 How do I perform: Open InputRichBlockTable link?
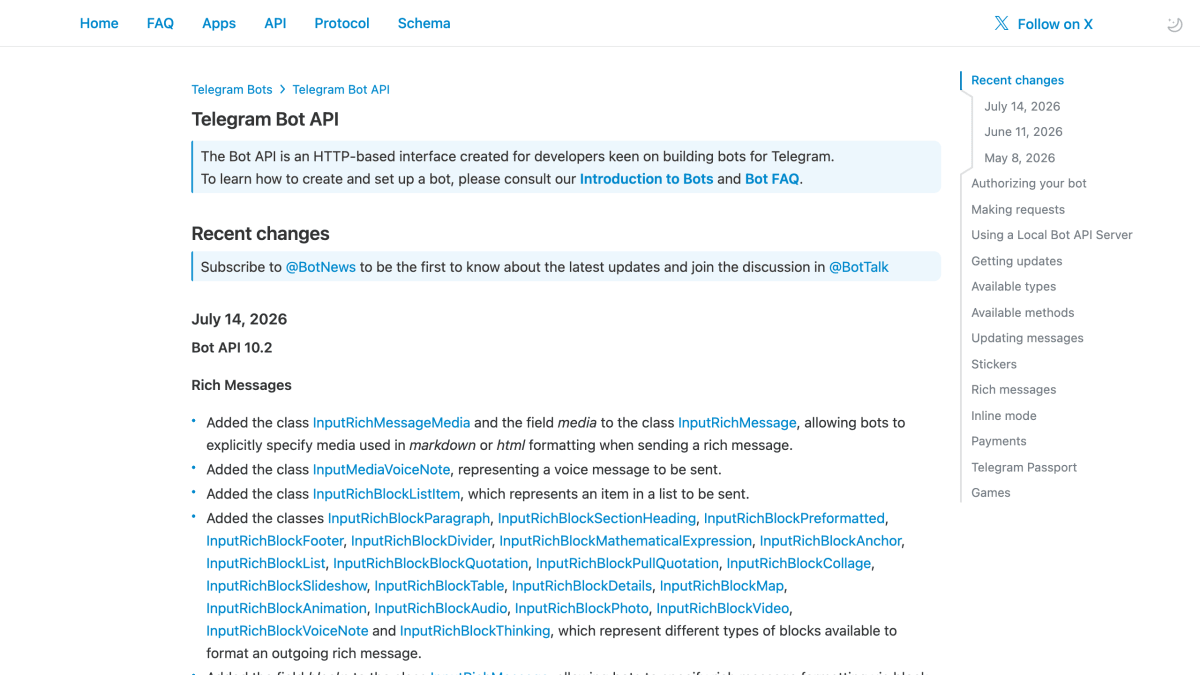[439, 586]
